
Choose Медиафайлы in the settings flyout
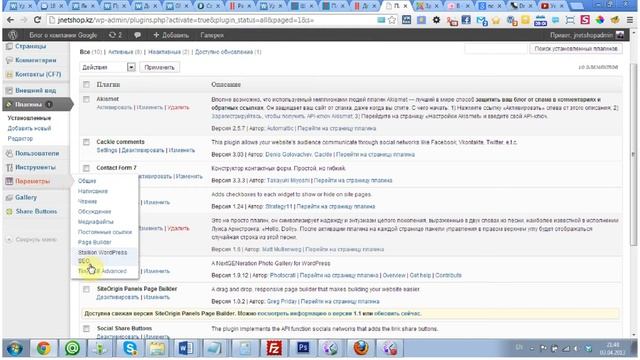tap(96, 222)
